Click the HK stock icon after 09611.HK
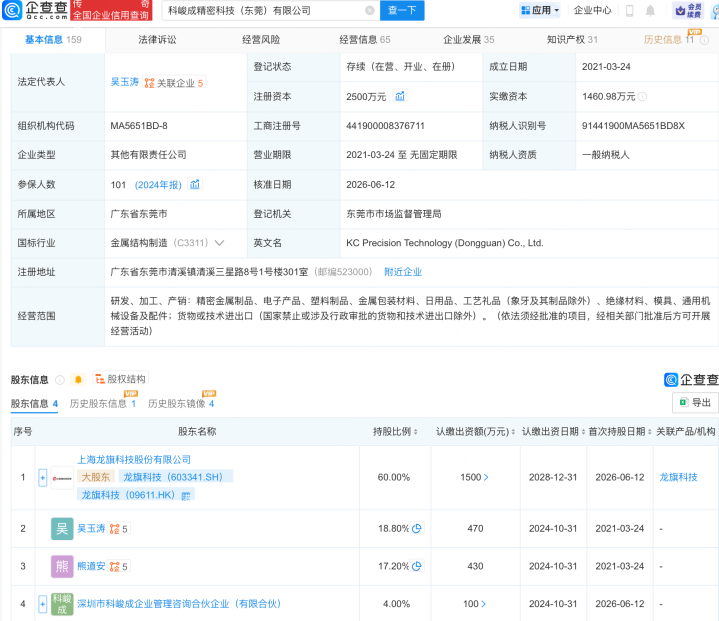The width and height of the screenshot is (719, 621). [x=186, y=496]
